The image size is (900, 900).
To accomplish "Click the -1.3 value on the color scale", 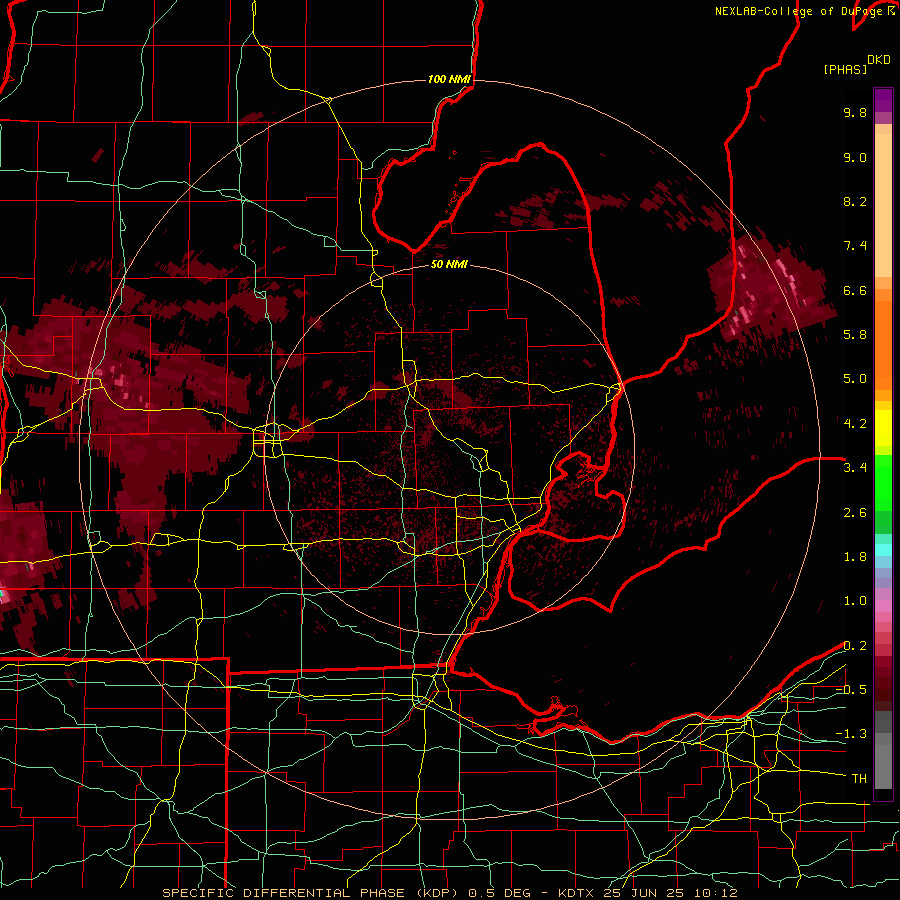I will point(851,734).
